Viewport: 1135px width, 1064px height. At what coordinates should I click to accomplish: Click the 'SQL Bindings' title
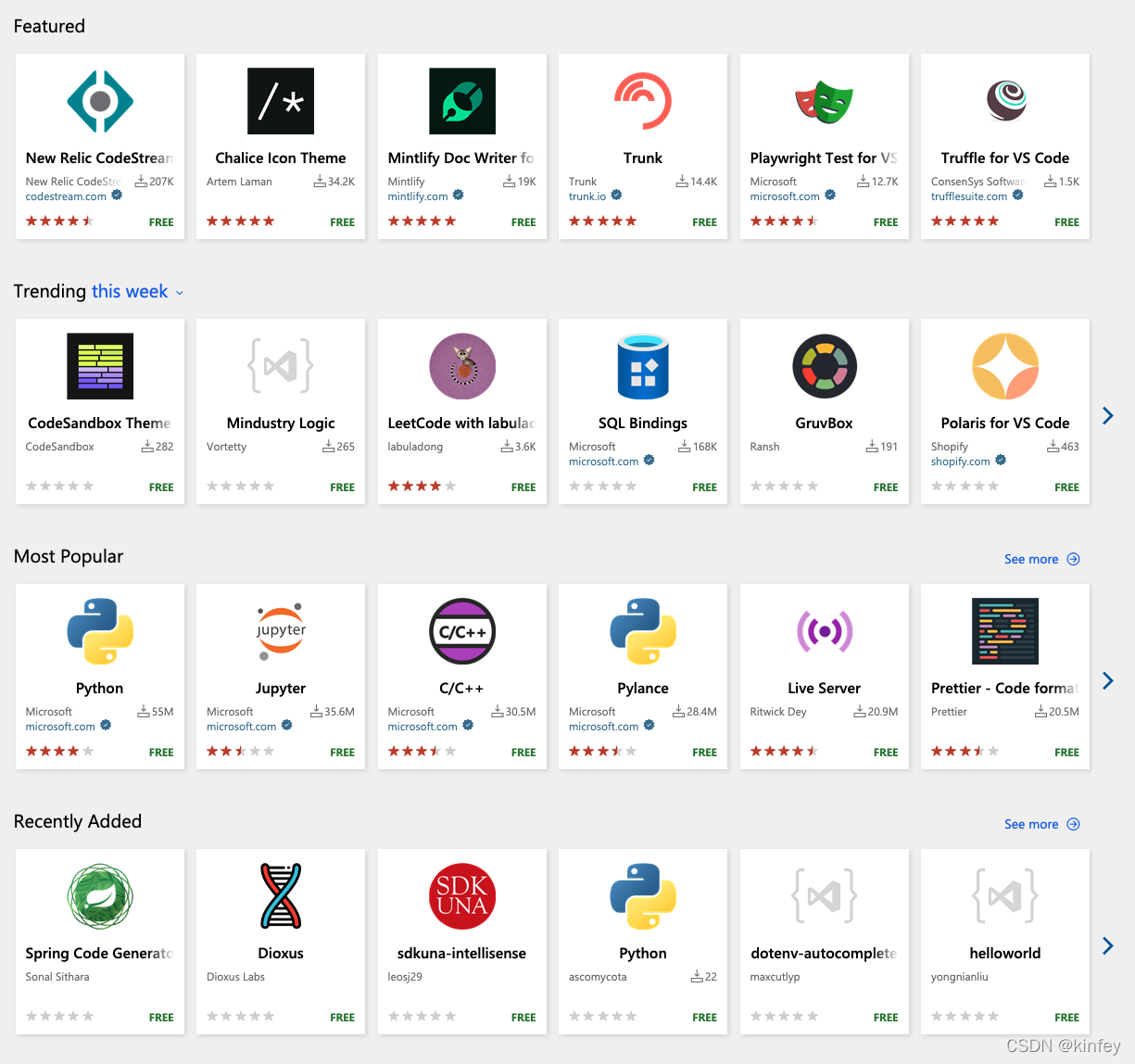(x=643, y=424)
